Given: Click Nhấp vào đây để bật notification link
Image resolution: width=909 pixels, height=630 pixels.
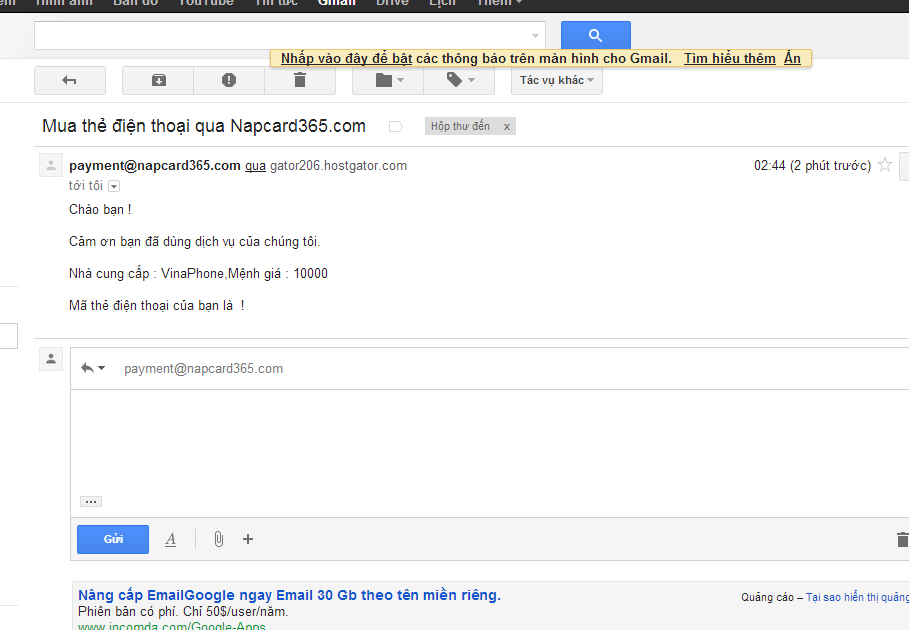Looking at the screenshot, I should 346,59.
